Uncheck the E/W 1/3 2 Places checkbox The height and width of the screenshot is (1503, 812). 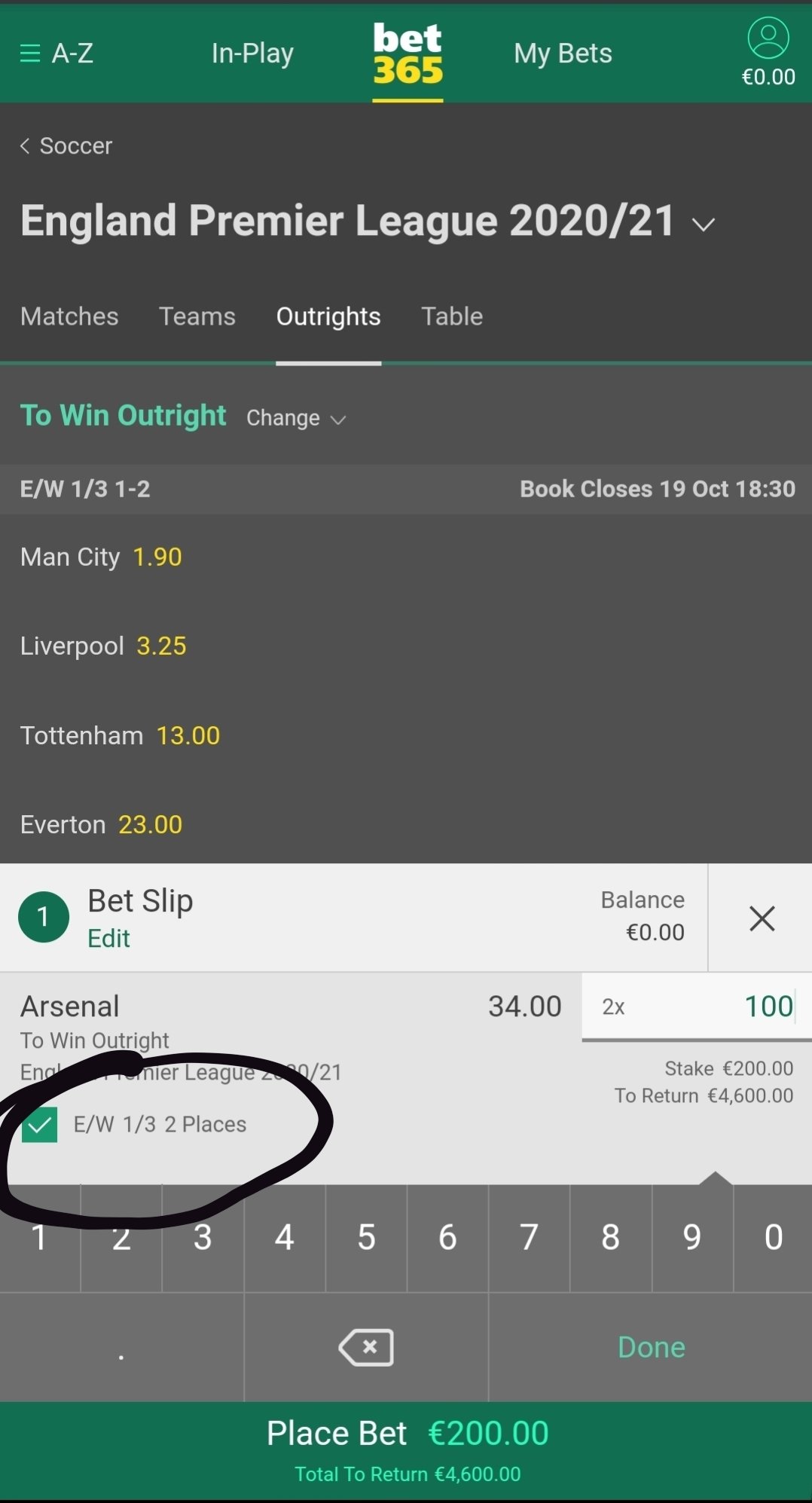tap(40, 1125)
